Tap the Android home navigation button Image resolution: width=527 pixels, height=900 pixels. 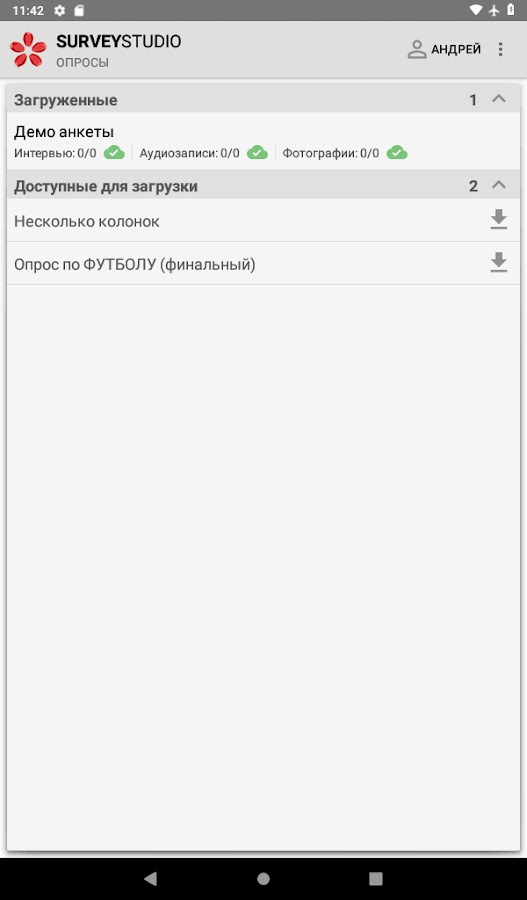coord(264,878)
